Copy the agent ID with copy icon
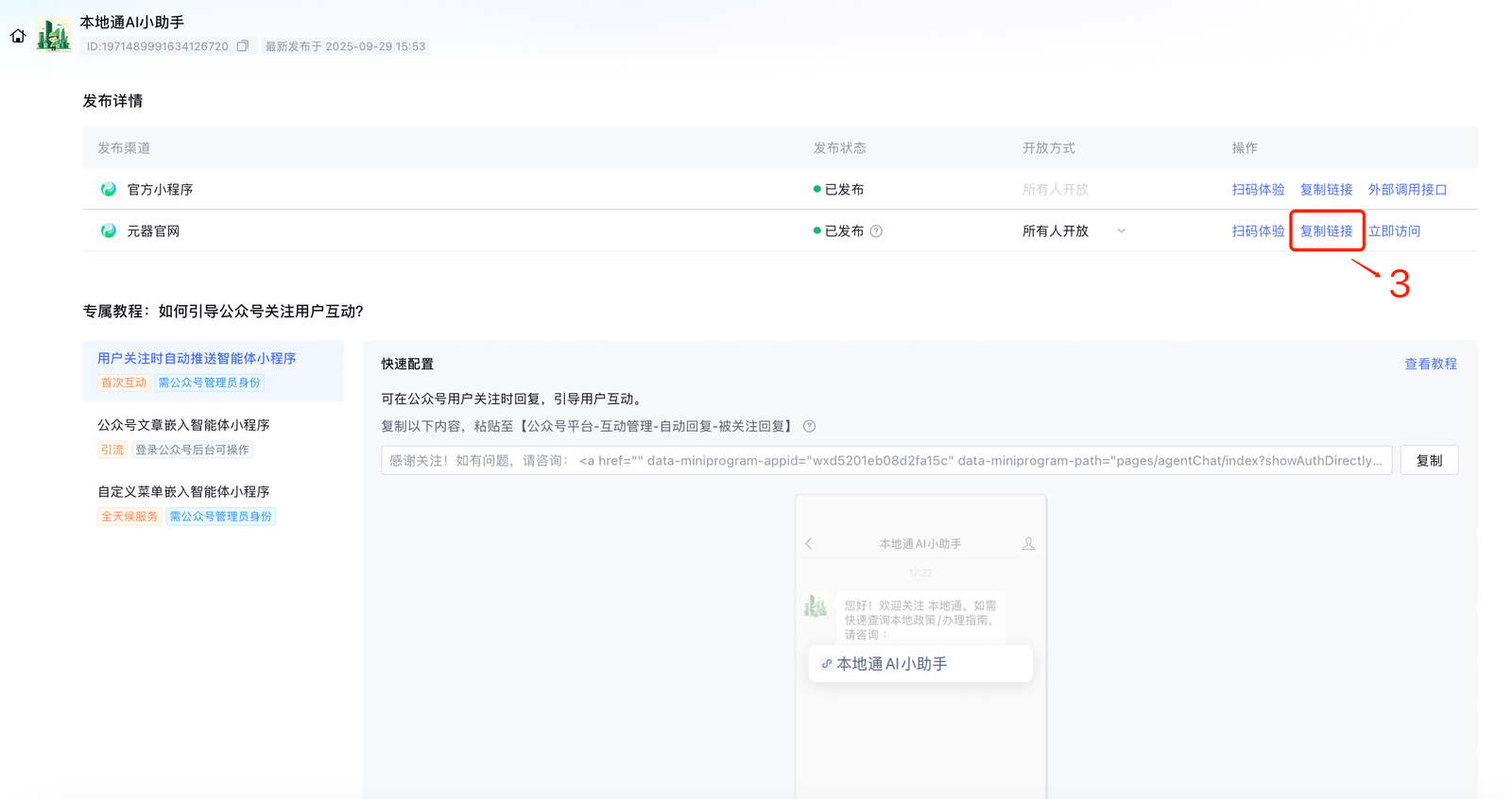Screen dimensions: 1512x799 point(243,46)
